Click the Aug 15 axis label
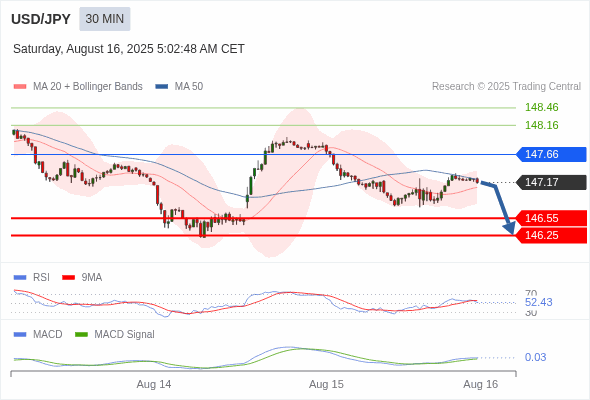The height and width of the screenshot is (400, 590). tap(326, 384)
